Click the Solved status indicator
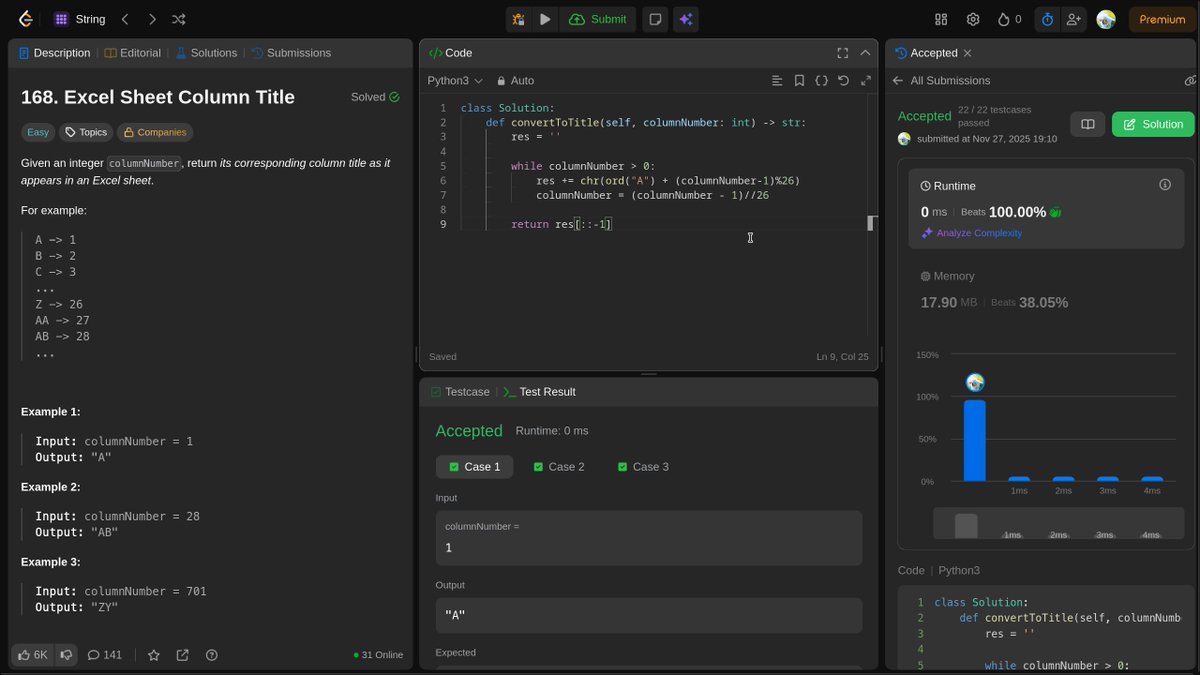Image resolution: width=1200 pixels, height=675 pixels. coord(375,97)
